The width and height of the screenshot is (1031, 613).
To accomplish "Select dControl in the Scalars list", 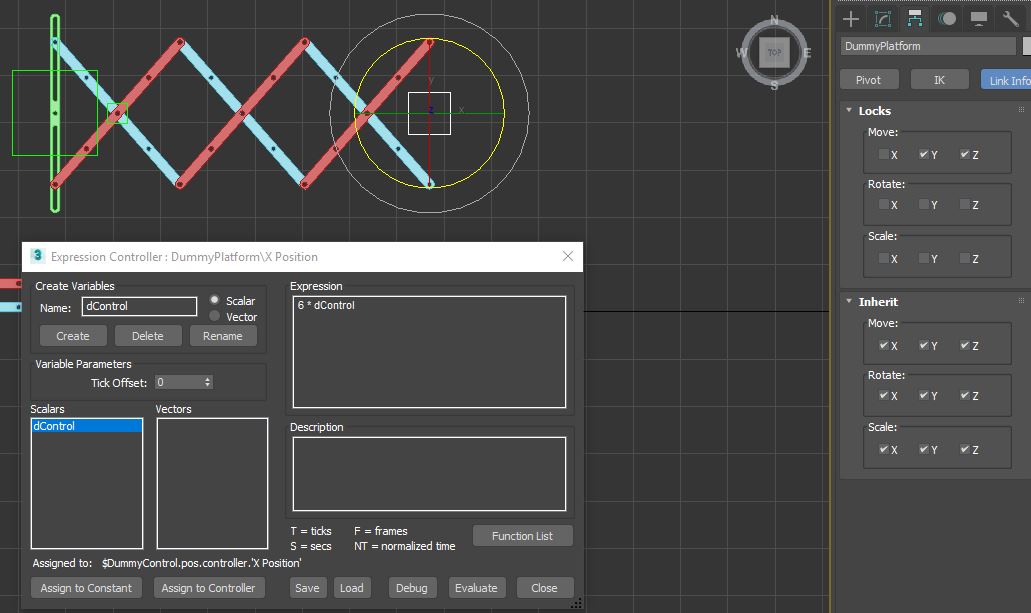I will click(87, 426).
